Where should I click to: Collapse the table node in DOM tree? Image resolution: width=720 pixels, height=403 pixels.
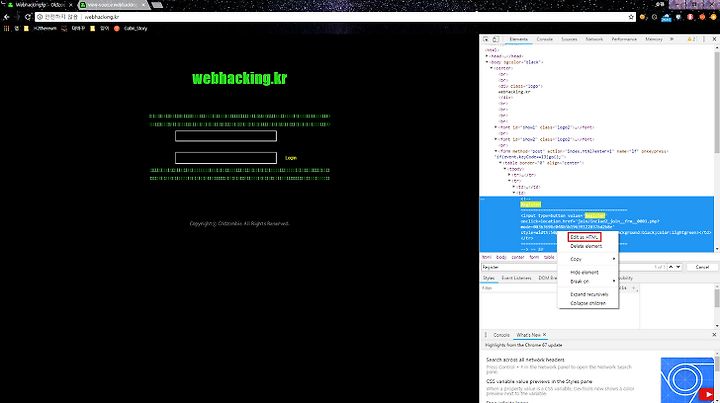click(501, 163)
